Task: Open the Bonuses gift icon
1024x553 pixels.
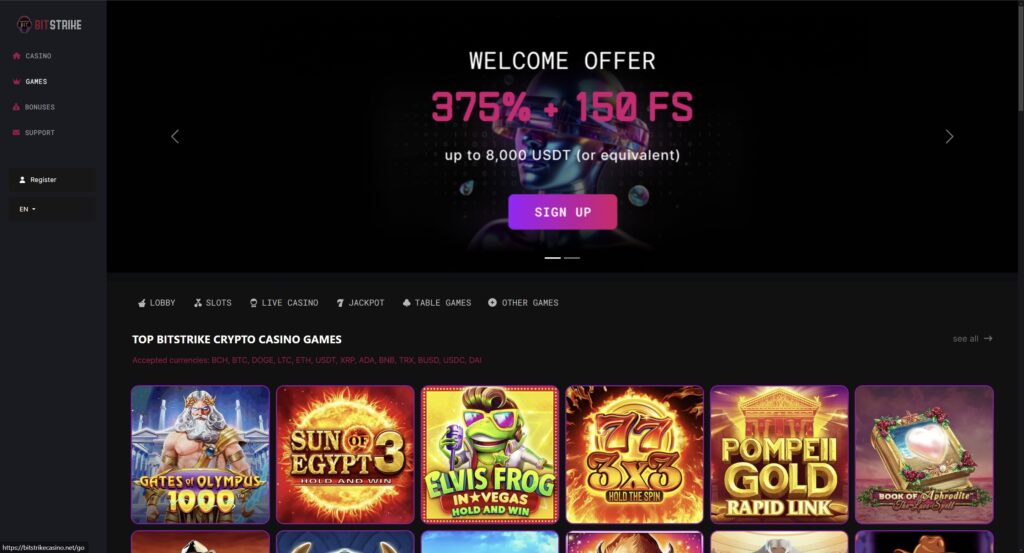Action: [16, 107]
